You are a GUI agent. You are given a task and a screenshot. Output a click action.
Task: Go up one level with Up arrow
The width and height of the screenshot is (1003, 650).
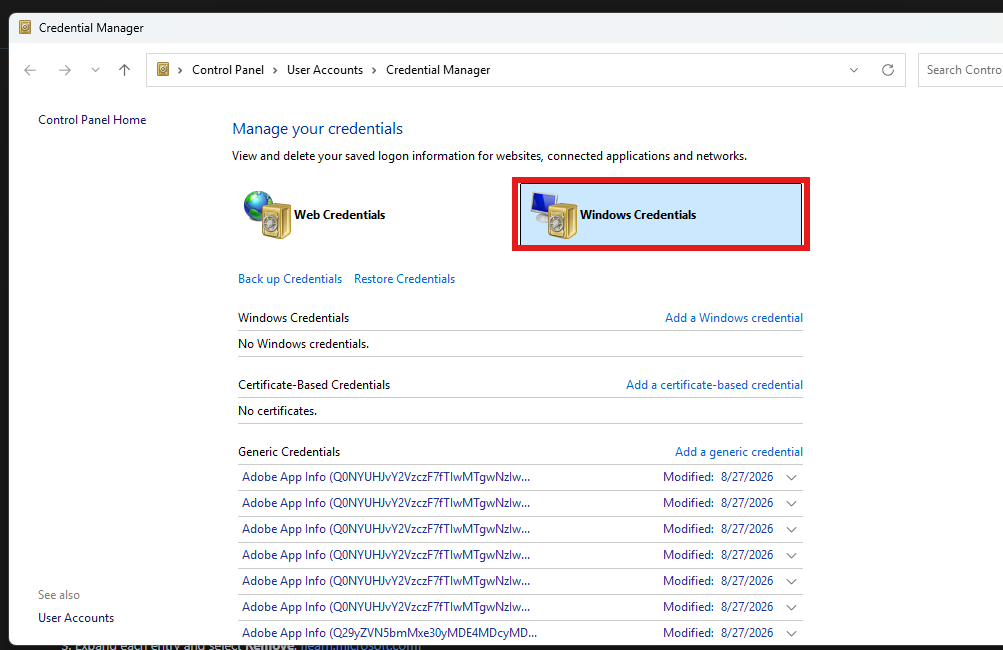[124, 70]
